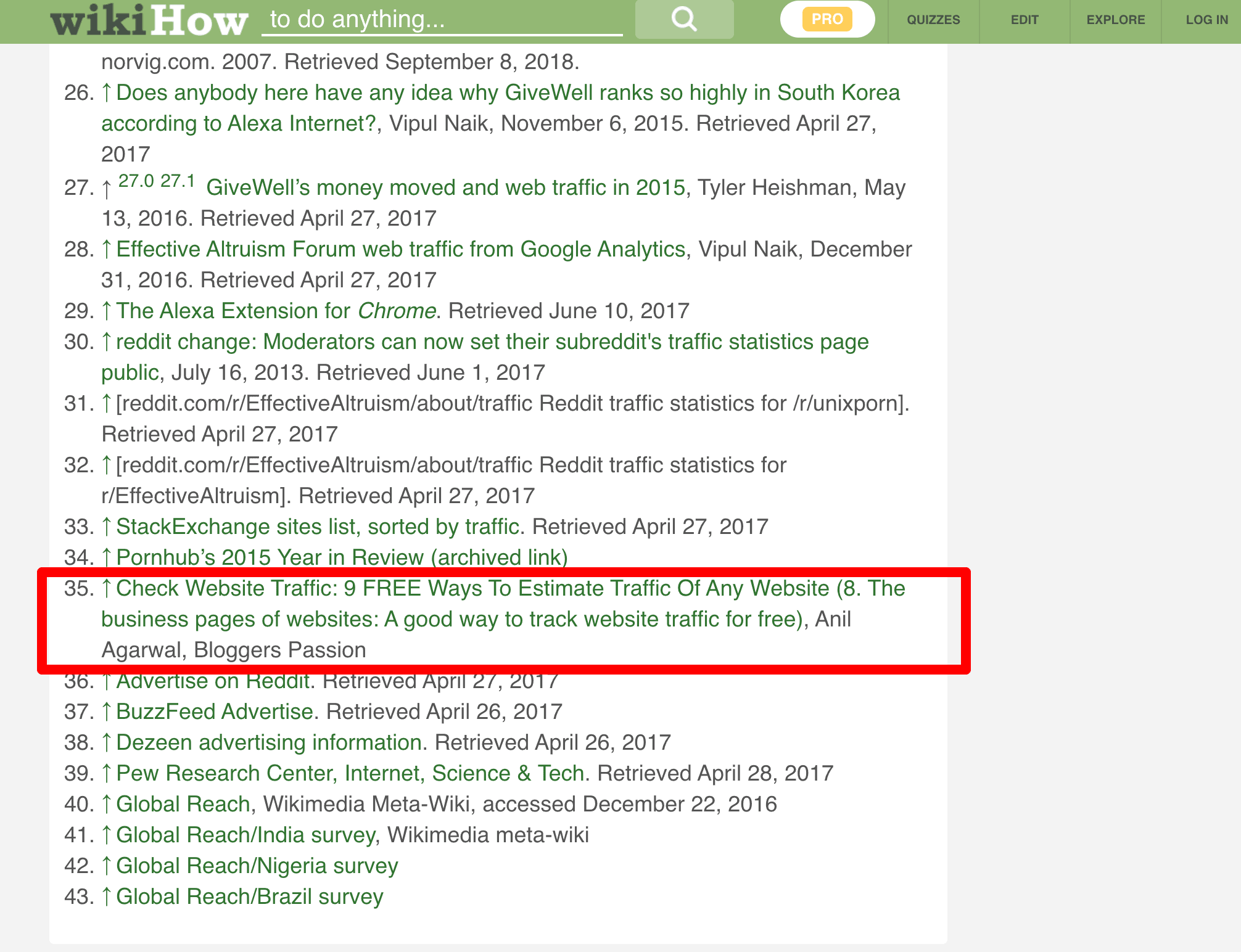Click the up-arrow next to reference 30
This screenshot has width=1241, height=952.
tap(106, 342)
